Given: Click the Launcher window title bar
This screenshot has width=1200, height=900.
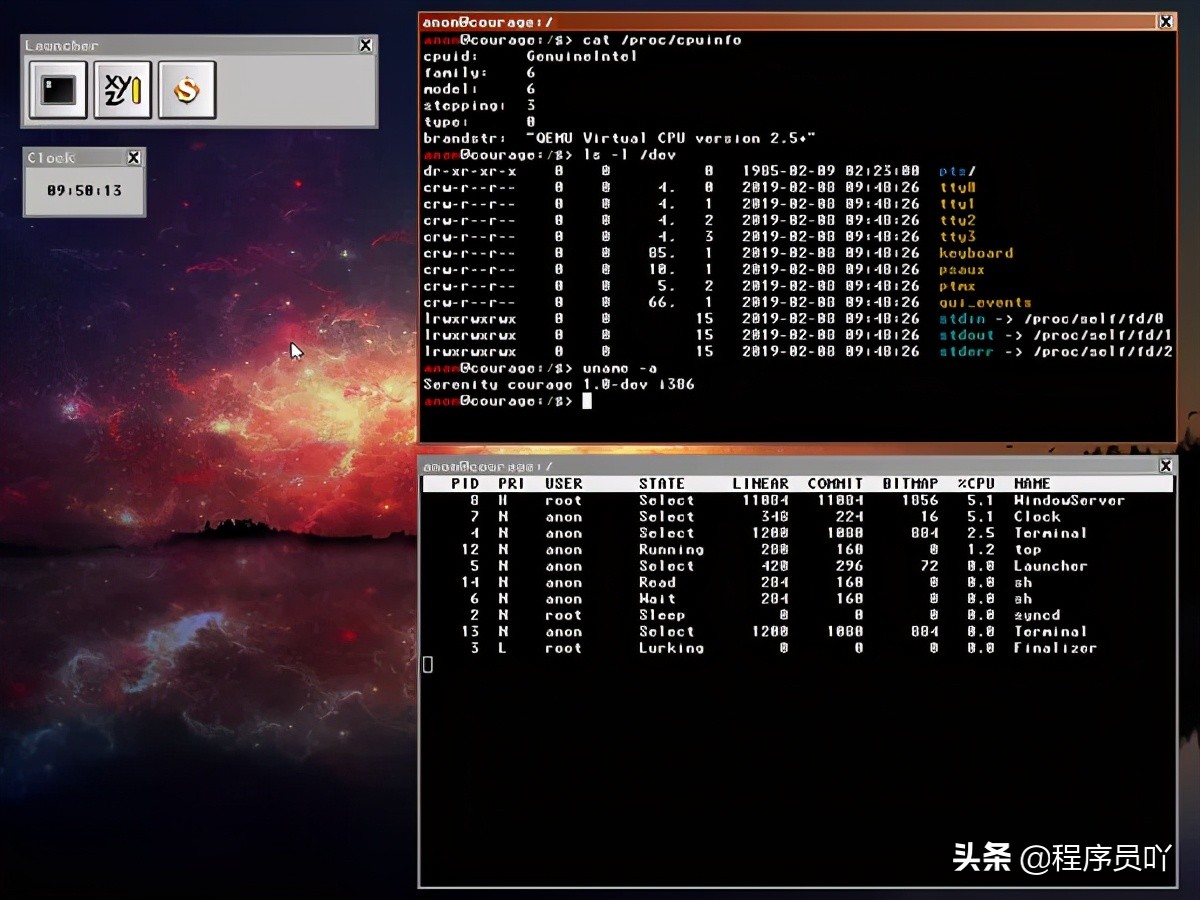Looking at the screenshot, I should (x=190, y=45).
